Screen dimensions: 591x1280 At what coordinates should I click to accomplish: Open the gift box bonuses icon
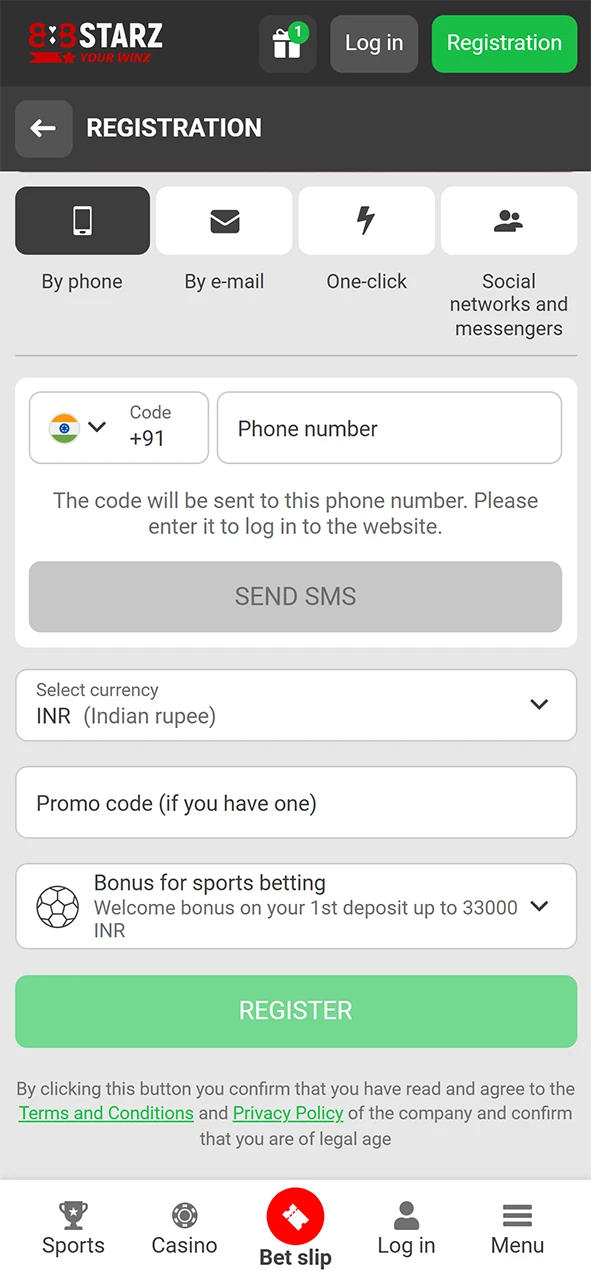[287, 44]
